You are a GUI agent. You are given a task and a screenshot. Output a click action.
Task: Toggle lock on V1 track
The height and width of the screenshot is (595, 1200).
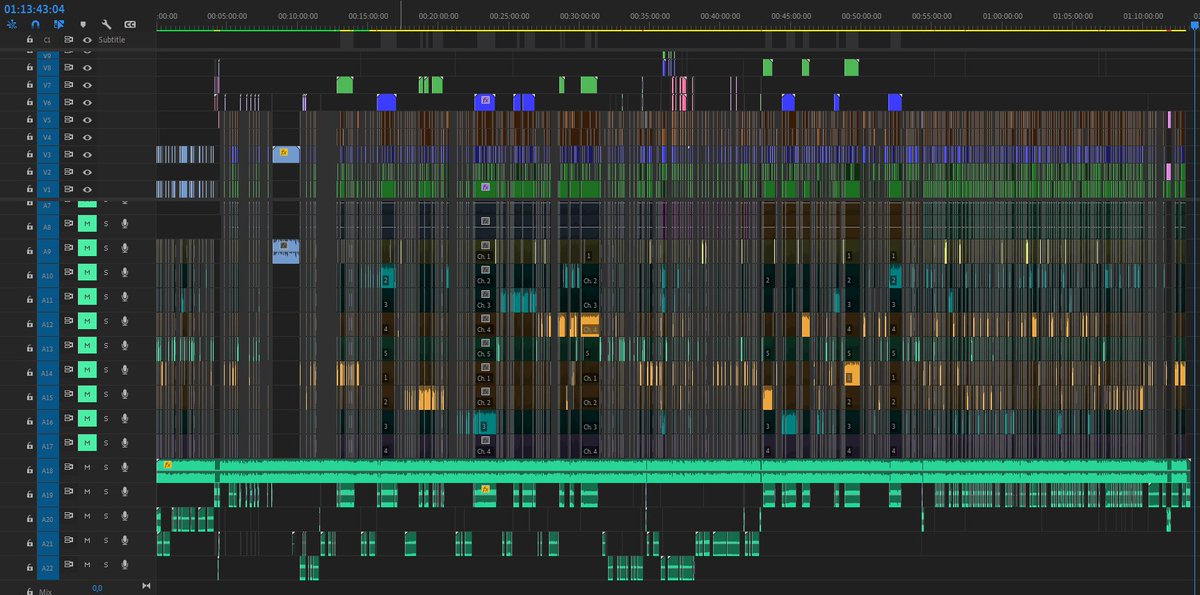click(x=30, y=188)
